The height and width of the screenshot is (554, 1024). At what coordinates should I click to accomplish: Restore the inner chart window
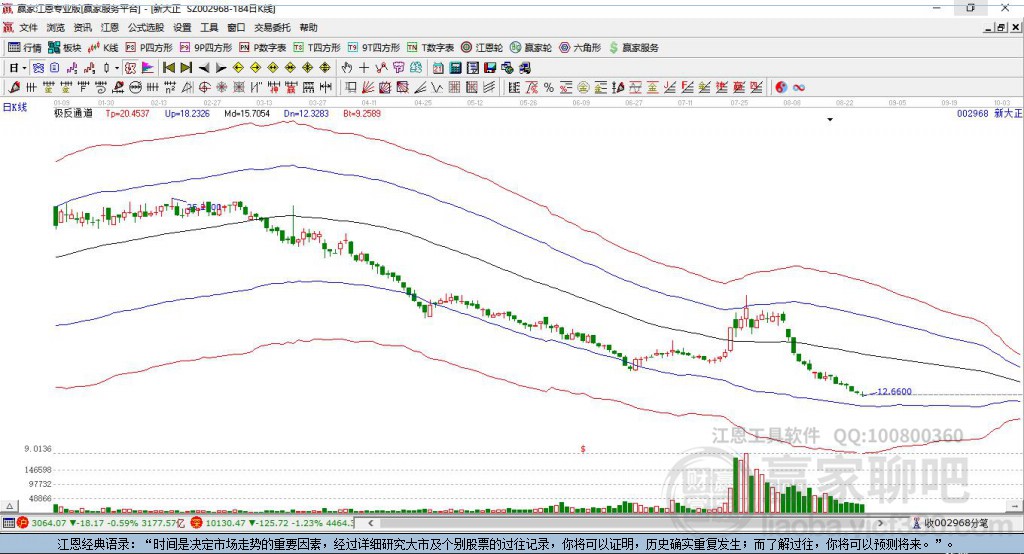[1001, 27]
